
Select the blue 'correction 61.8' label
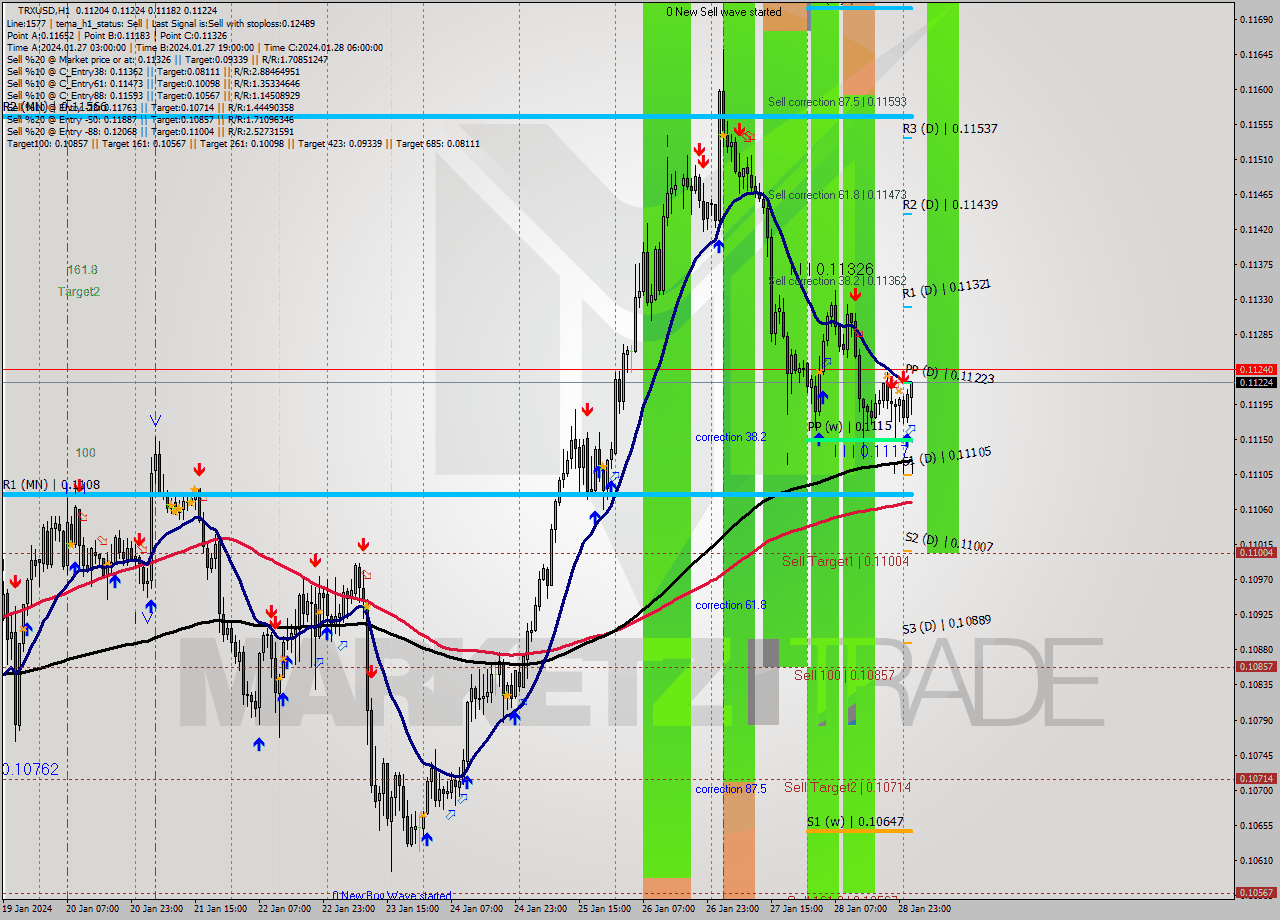pyautogui.click(x=731, y=605)
